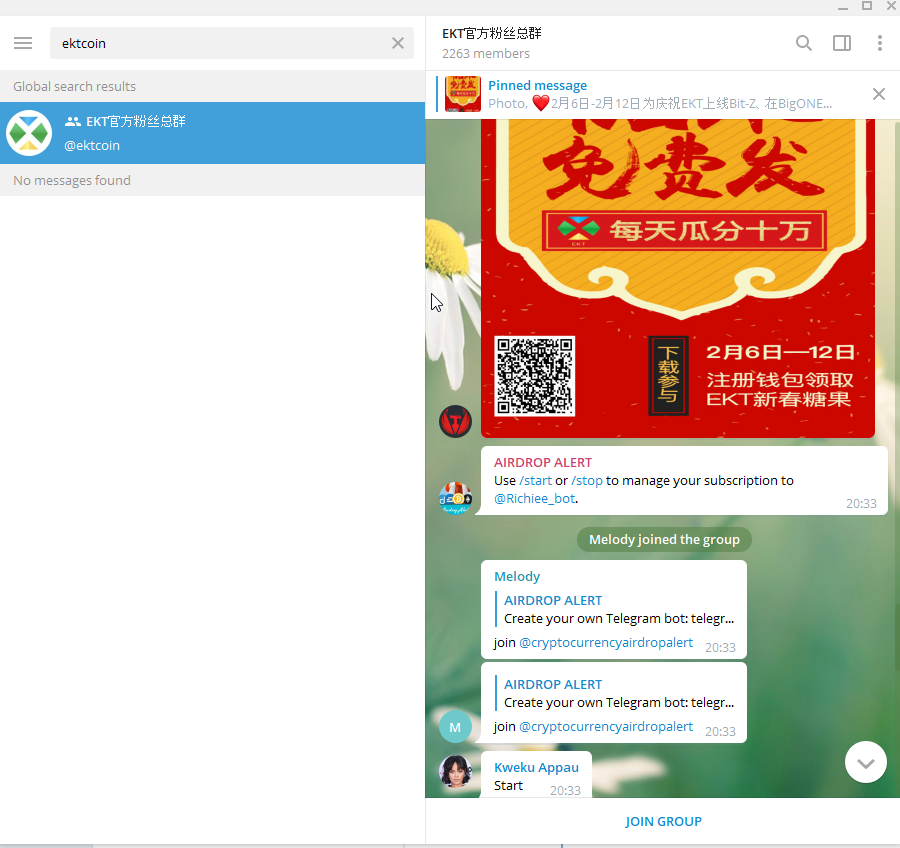
Task: Click the pink AIRDROP ALERT sender name
Action: click(542, 463)
